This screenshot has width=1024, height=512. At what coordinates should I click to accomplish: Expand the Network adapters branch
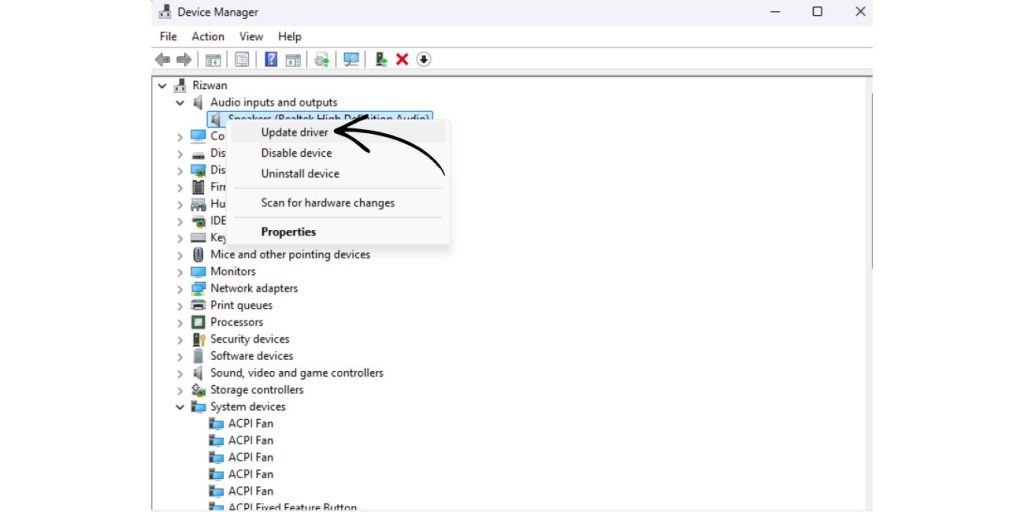180,289
